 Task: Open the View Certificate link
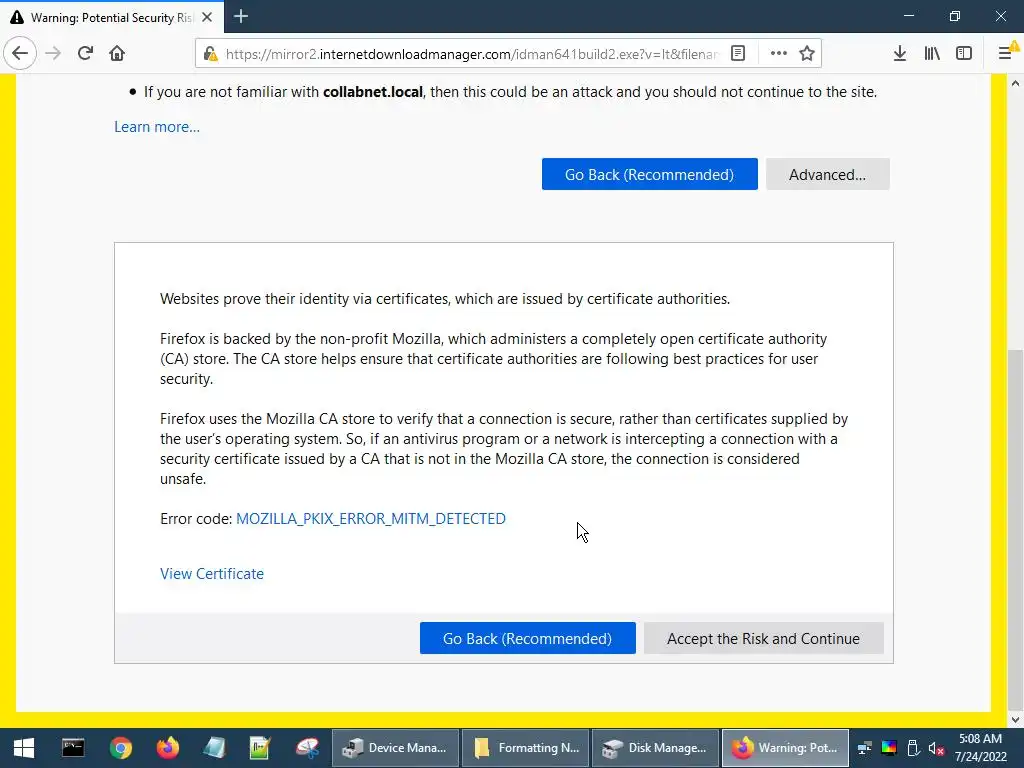click(212, 573)
